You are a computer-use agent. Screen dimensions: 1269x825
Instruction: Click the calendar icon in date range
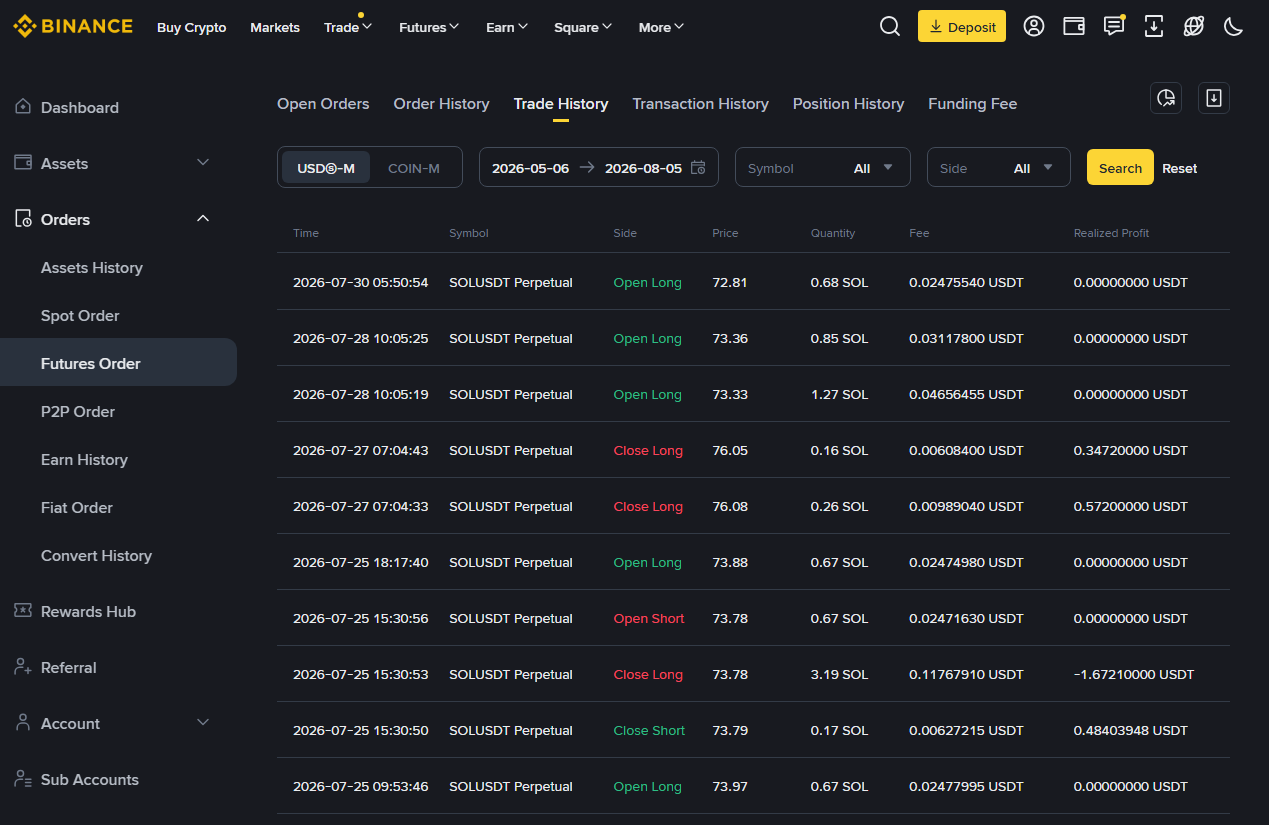(698, 168)
